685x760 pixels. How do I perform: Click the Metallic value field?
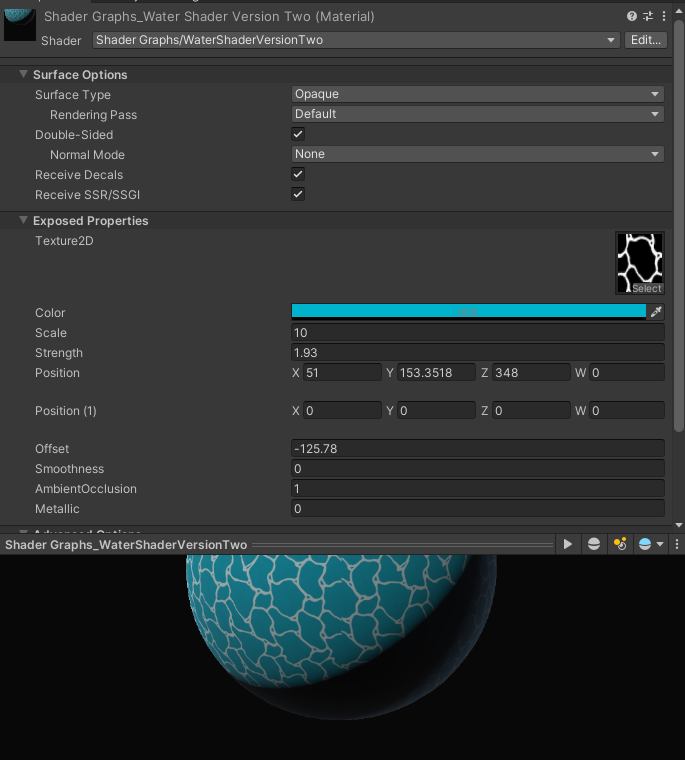[x=478, y=508]
